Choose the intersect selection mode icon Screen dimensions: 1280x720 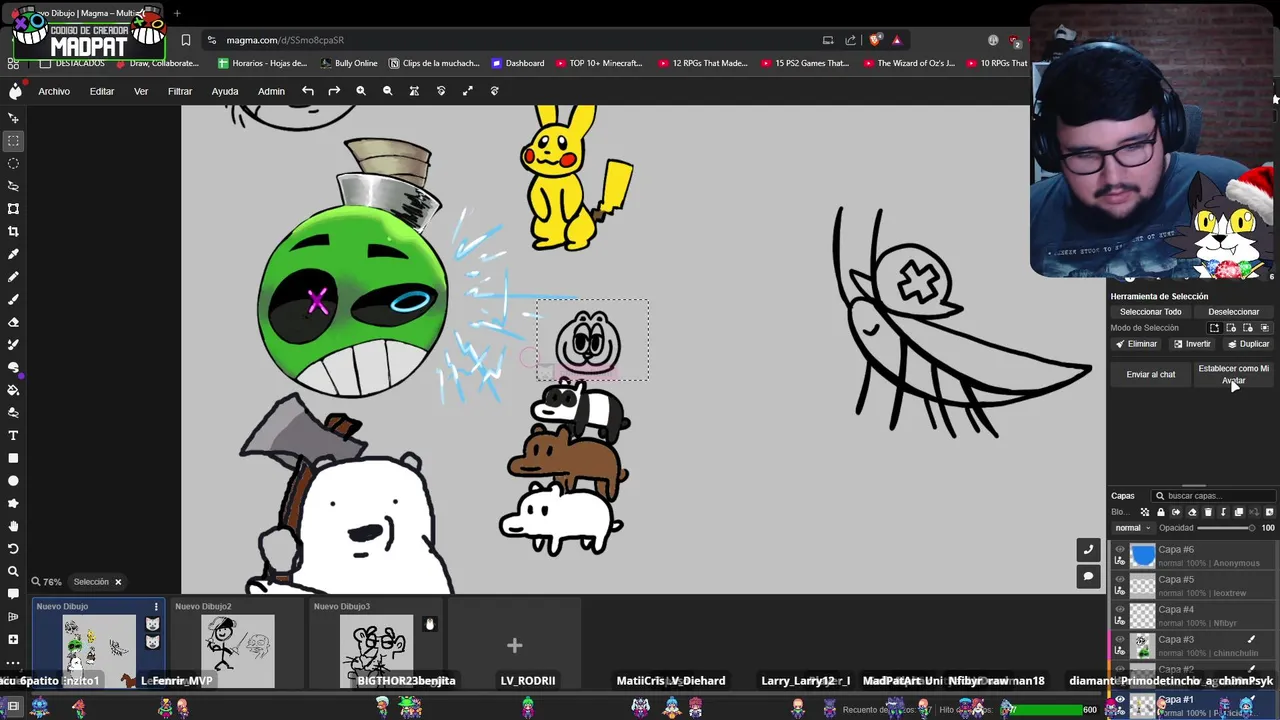[1264, 328]
